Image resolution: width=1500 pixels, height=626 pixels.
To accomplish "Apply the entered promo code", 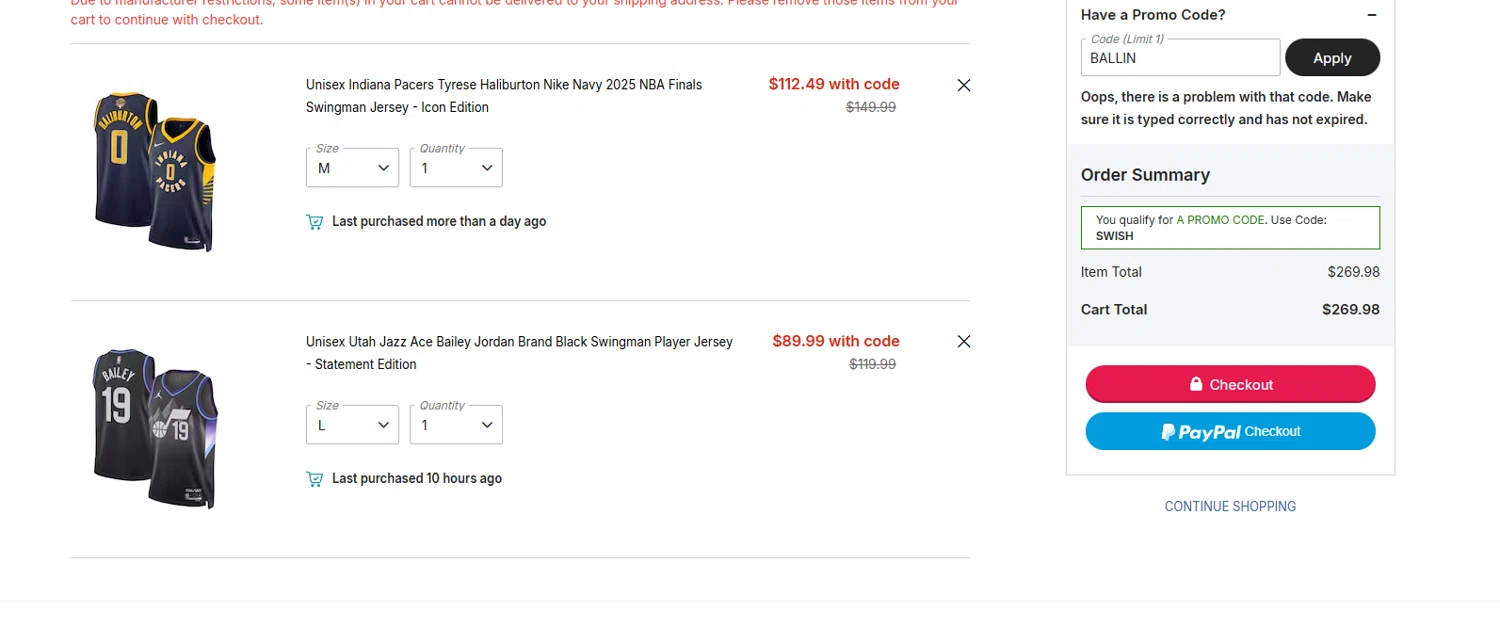I will 1331,58.
